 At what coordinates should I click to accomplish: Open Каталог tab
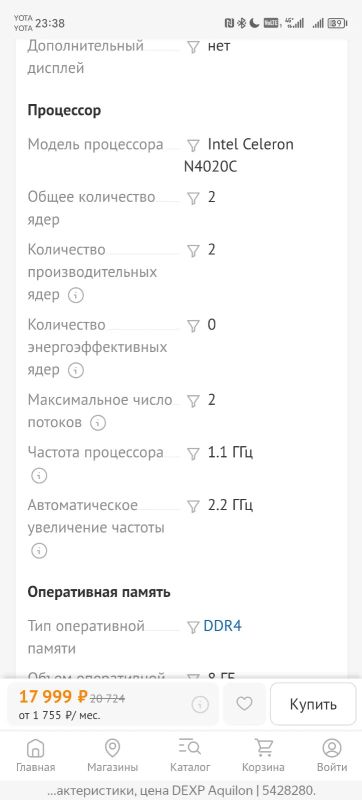[190, 755]
